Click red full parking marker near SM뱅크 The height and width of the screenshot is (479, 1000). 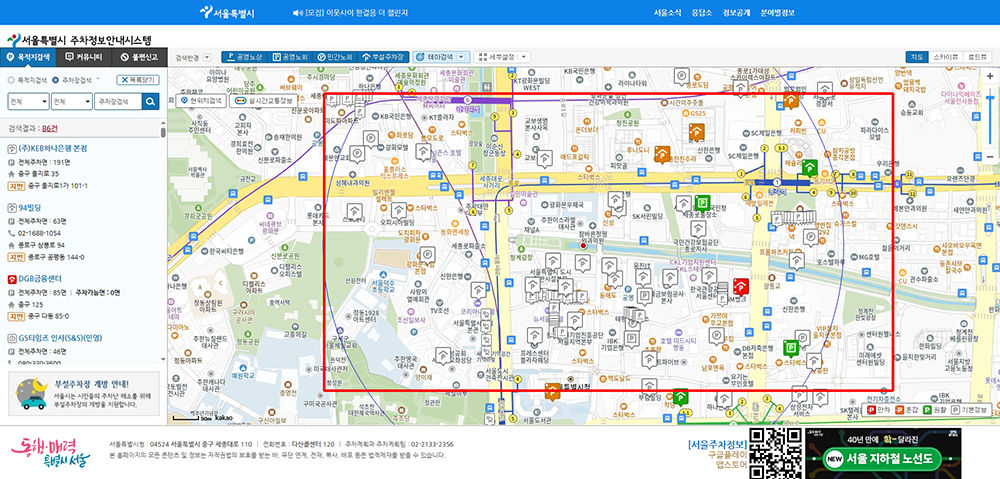point(741,286)
